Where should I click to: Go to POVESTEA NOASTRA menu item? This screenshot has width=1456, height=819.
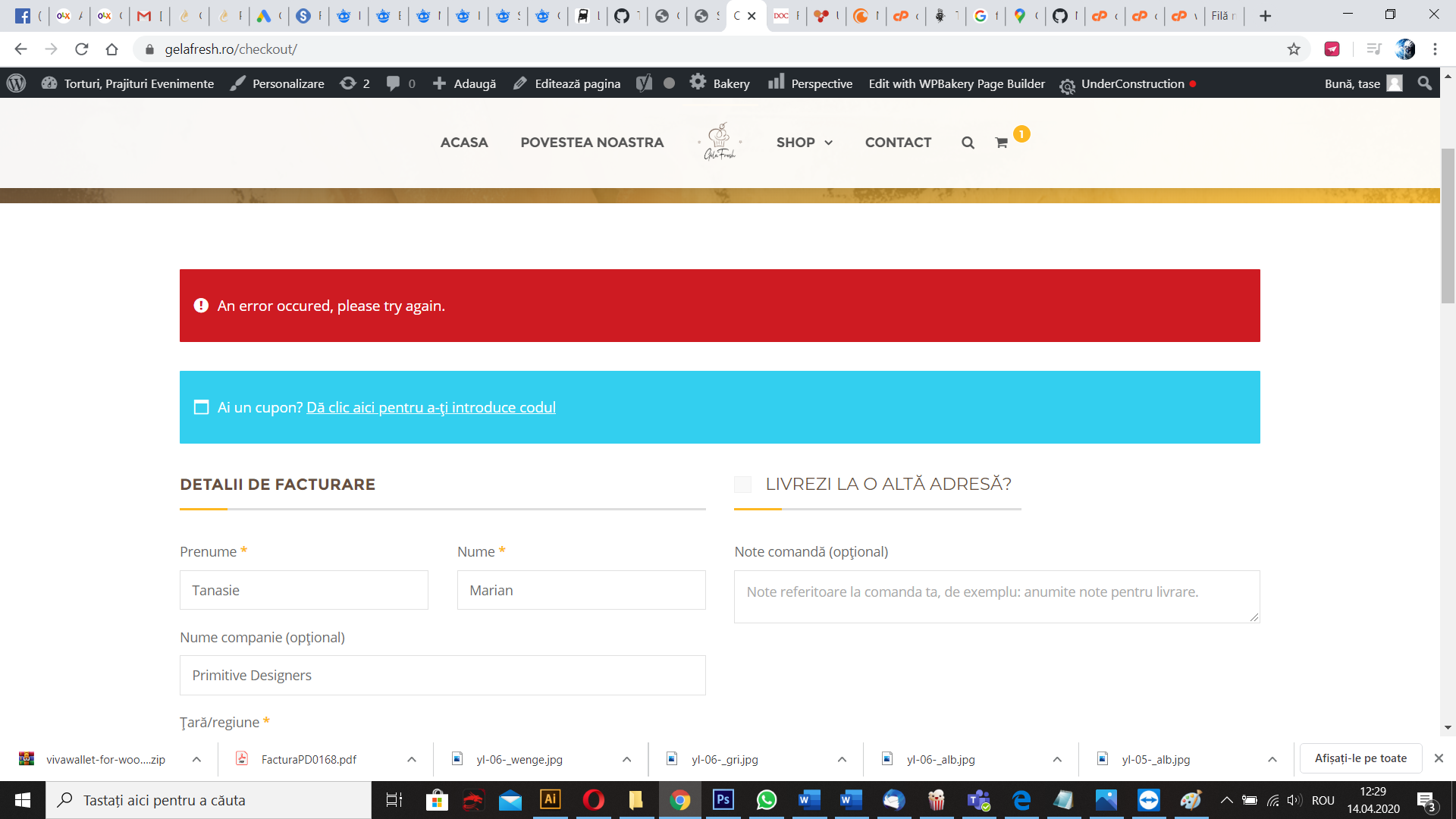click(591, 143)
